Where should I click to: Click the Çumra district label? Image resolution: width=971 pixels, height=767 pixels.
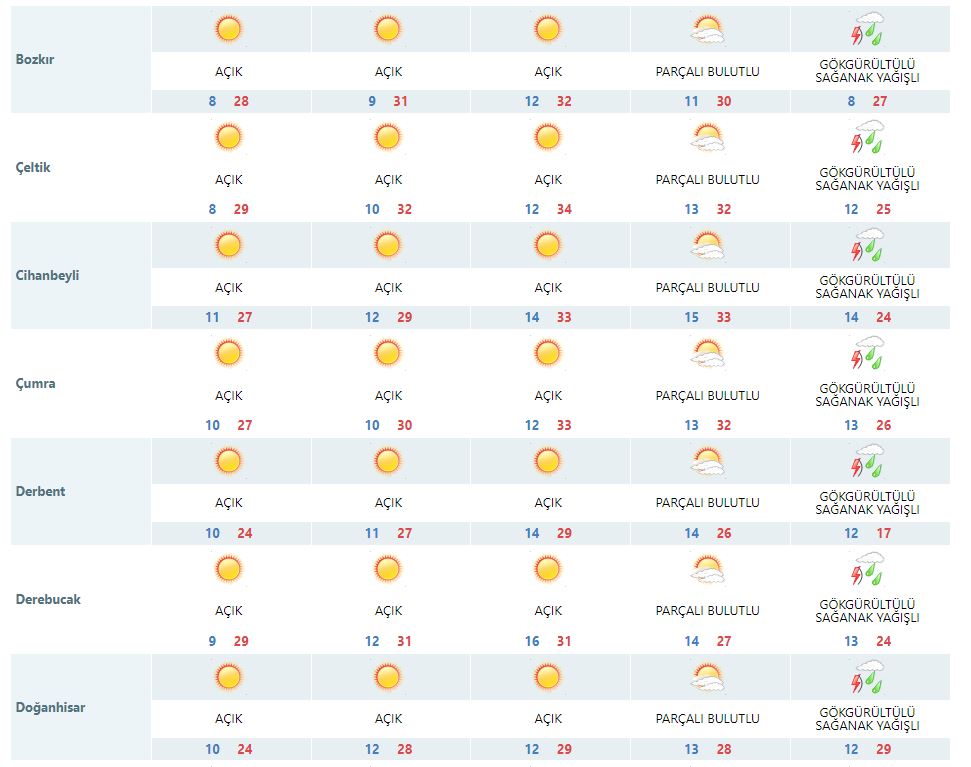click(36, 384)
